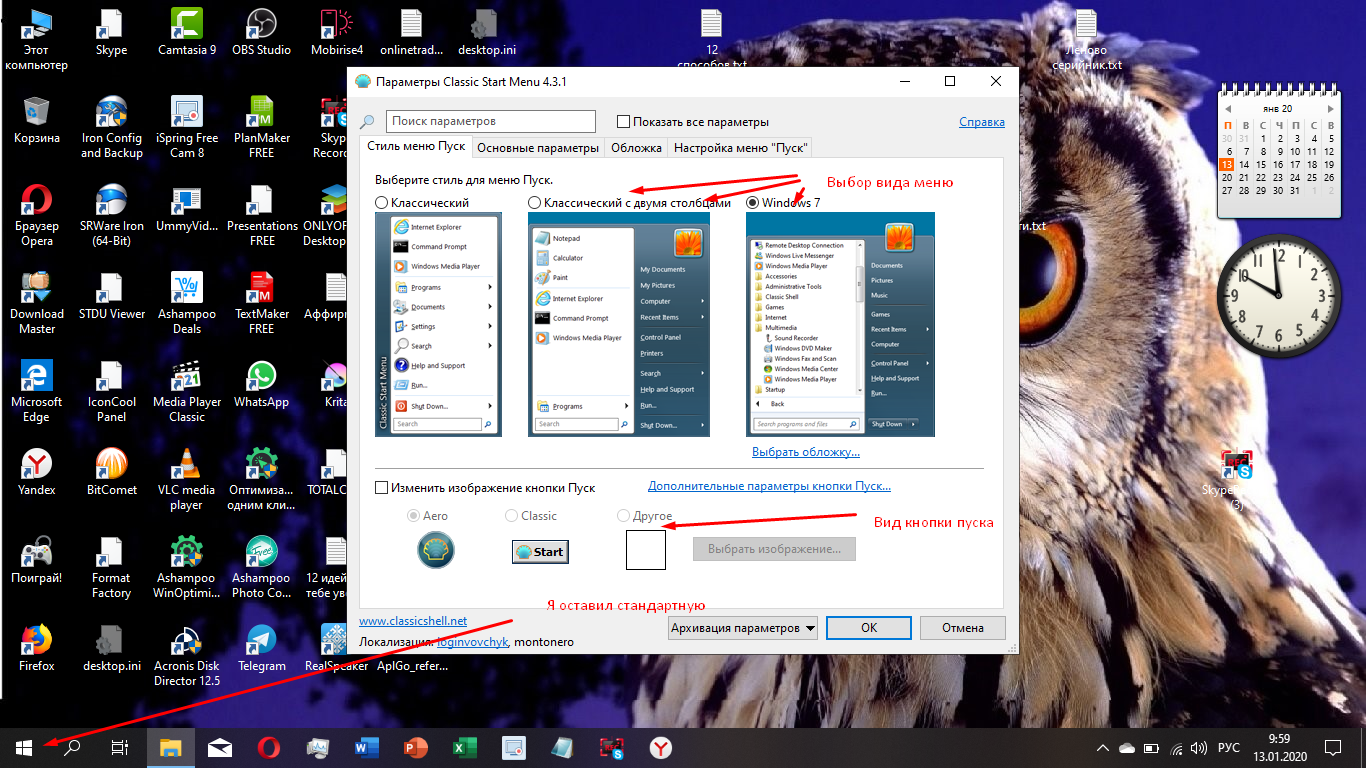
Task: Open the Настройка меню "Пуск" tab
Action: coord(740,148)
